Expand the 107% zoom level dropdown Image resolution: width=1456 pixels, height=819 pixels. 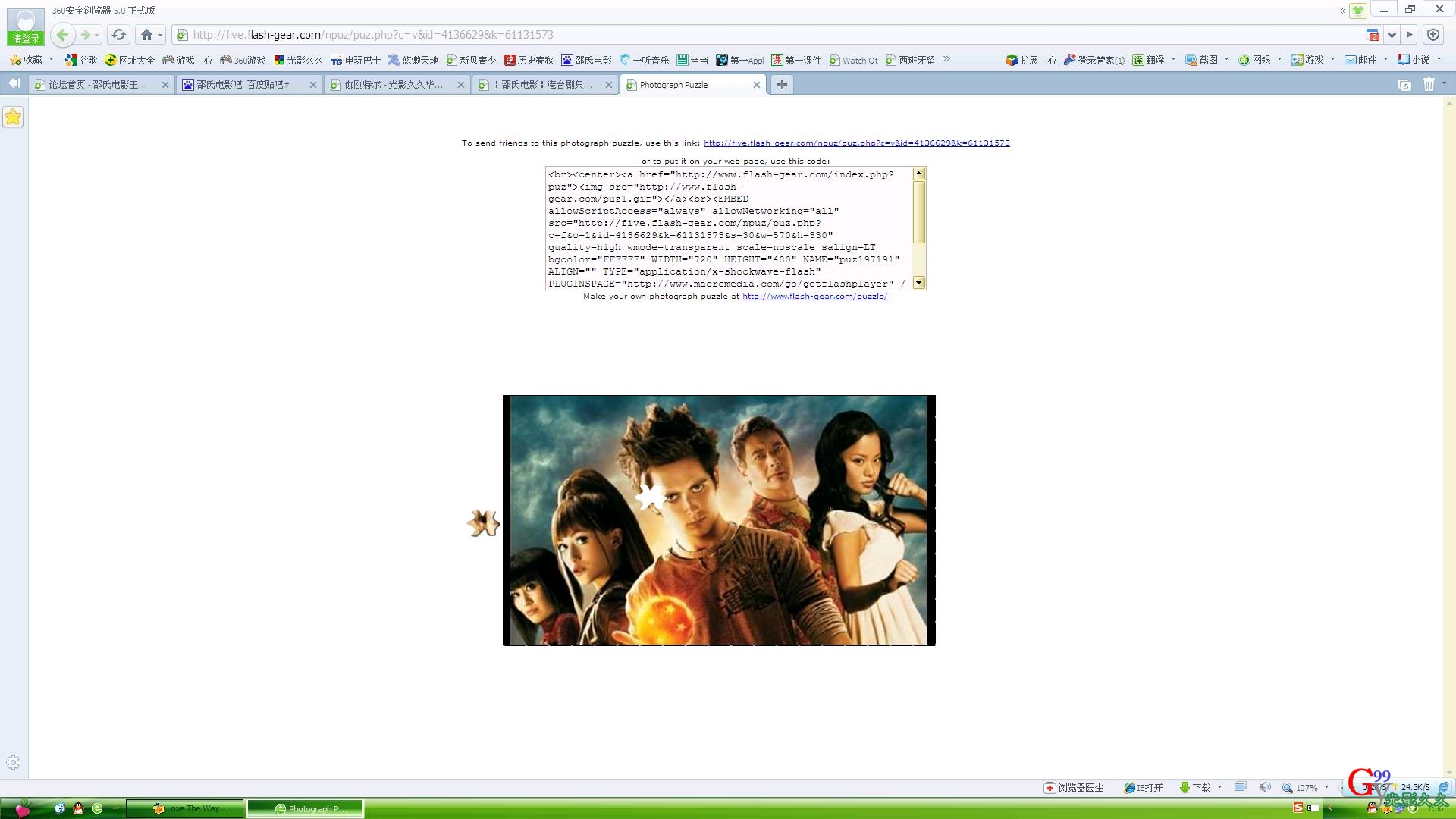point(1326,787)
